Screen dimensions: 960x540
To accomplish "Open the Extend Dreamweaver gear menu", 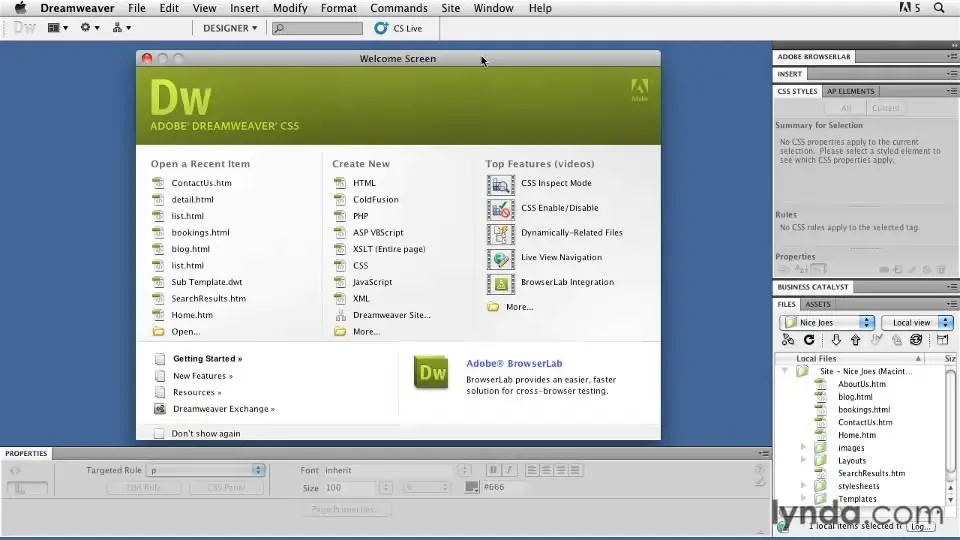I will click(89, 28).
